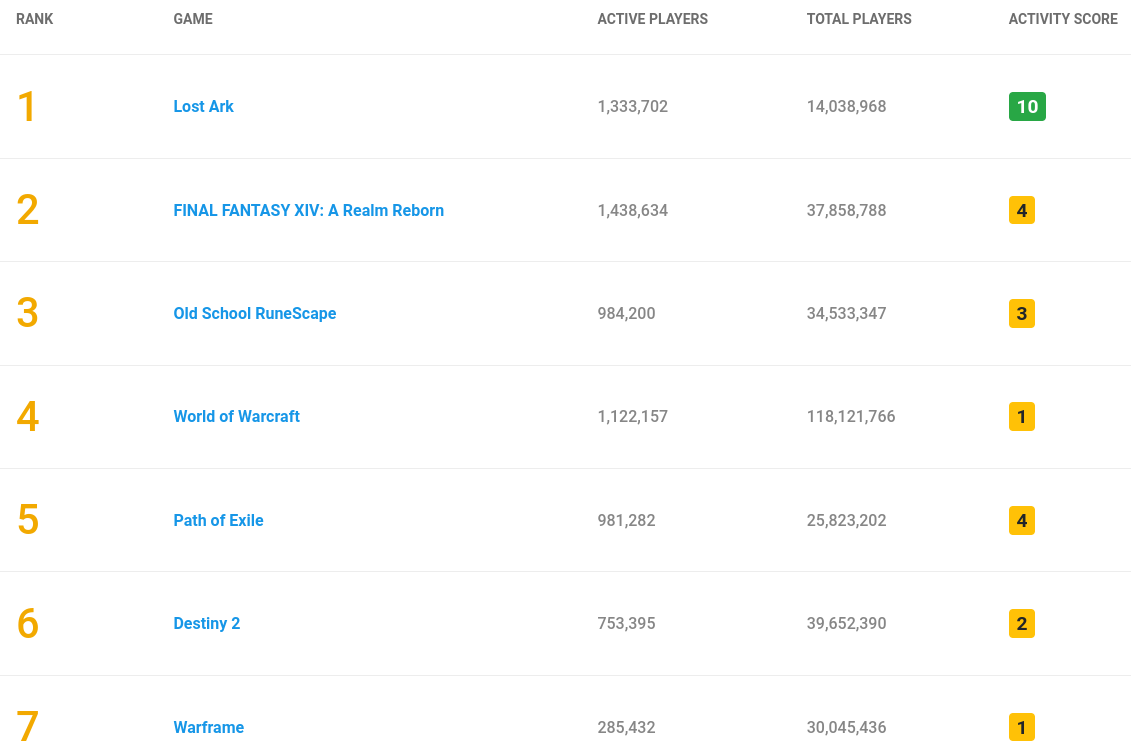The image size is (1131, 749).
Task: Click Destiny 2's activity score 2 badge
Action: click(x=1021, y=623)
